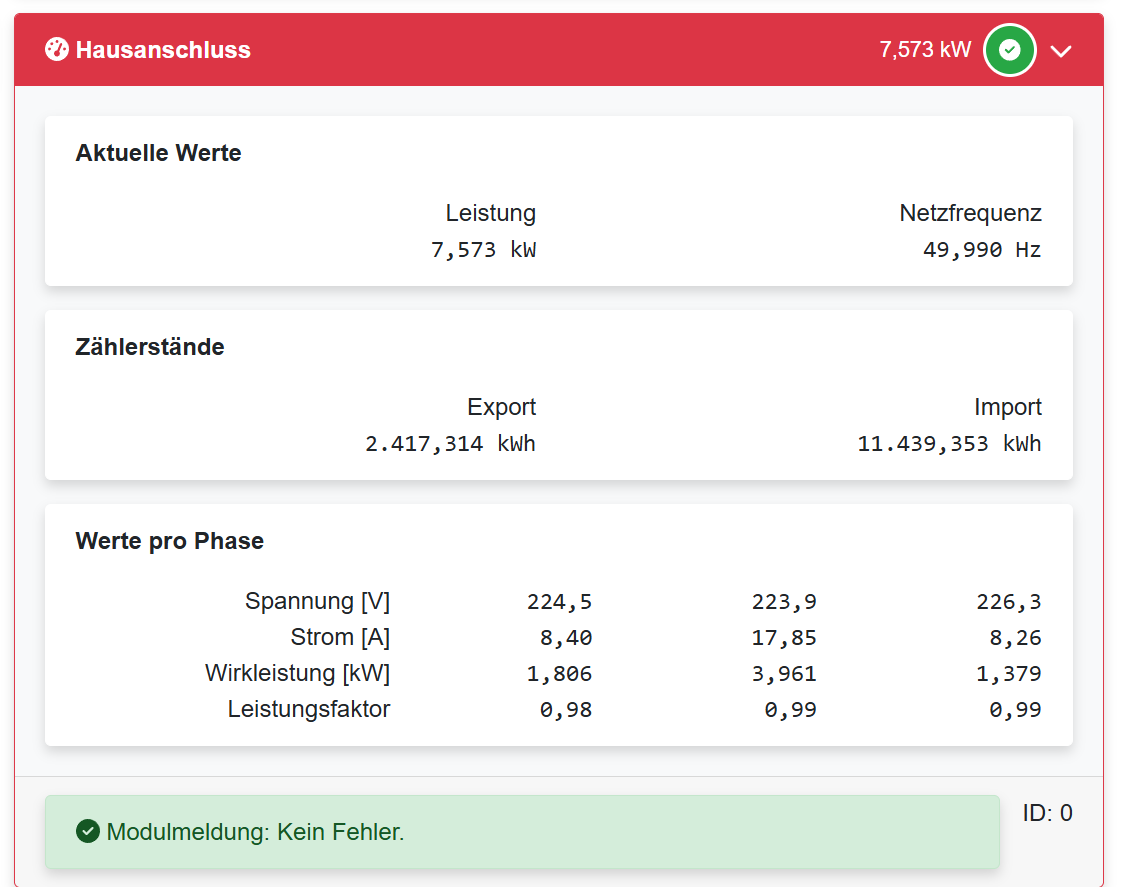Viewport: 1129px width, 887px height.
Task: Click the Zählerstände section heading
Action: pos(150,347)
